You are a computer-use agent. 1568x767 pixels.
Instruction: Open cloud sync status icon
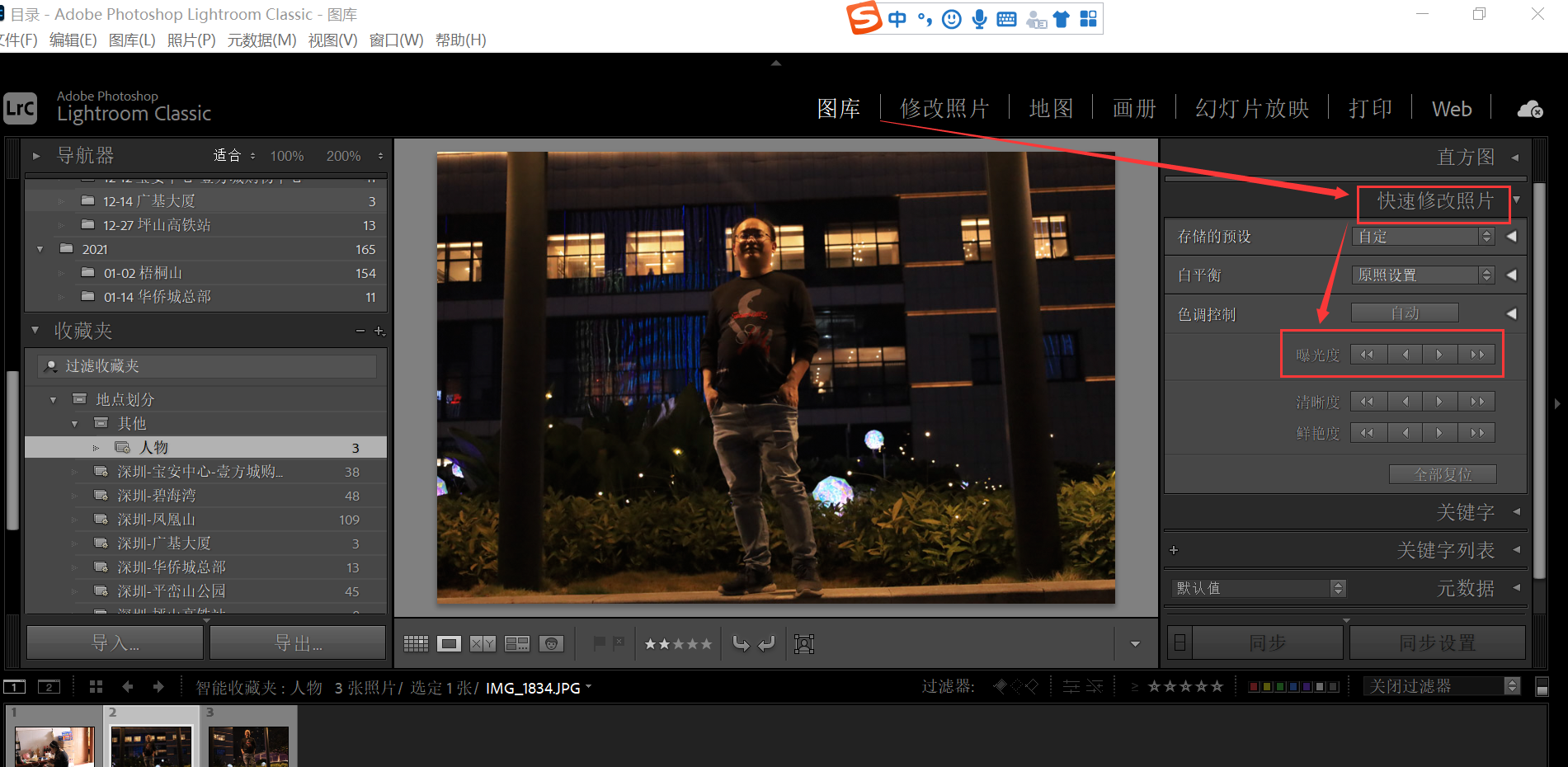coord(1530,109)
